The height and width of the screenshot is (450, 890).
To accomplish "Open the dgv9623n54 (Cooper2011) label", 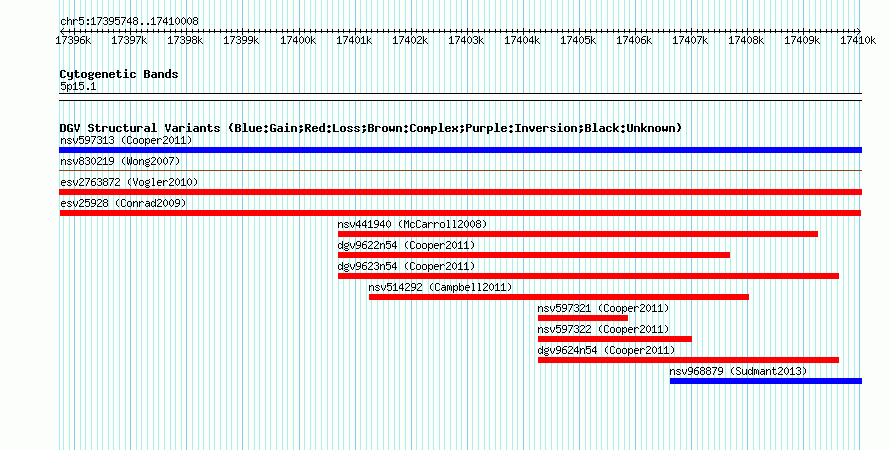I will [406, 266].
